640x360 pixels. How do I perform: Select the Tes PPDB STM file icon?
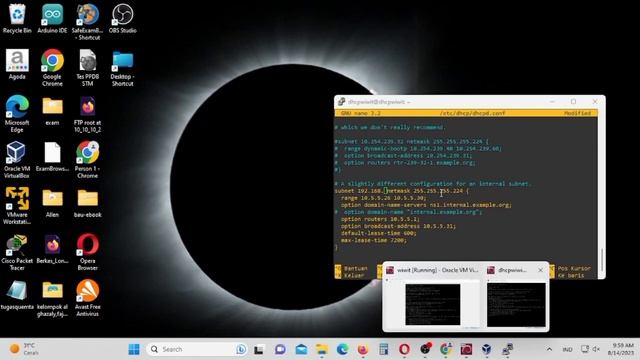(87, 68)
